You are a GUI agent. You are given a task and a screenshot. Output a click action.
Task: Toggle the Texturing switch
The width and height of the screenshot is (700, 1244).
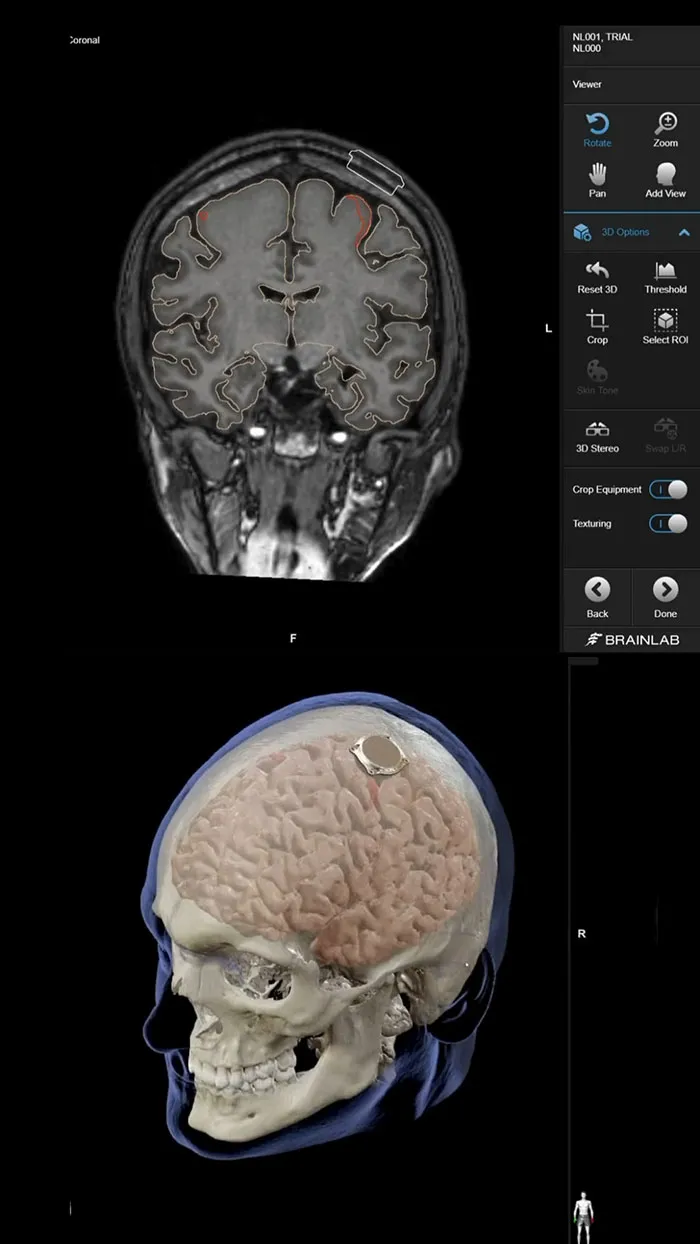[668, 523]
